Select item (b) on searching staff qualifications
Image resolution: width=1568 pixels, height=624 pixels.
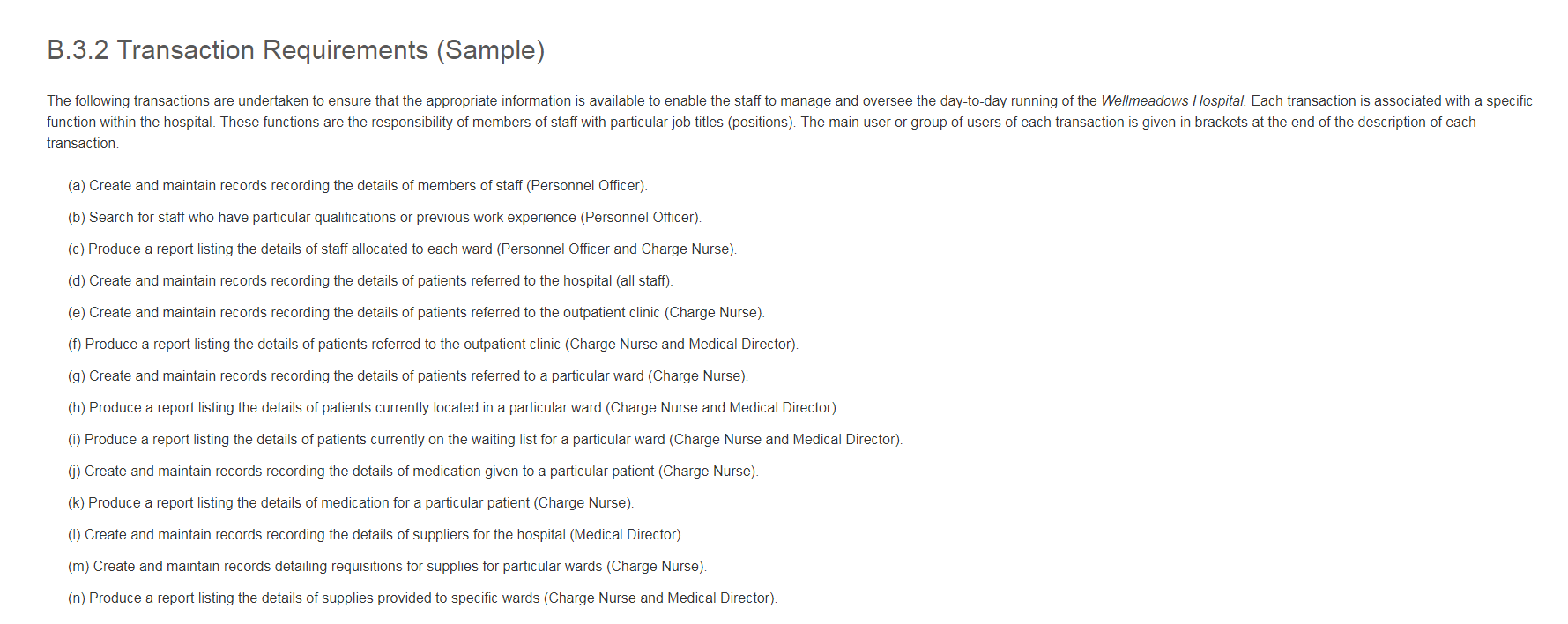(x=384, y=218)
